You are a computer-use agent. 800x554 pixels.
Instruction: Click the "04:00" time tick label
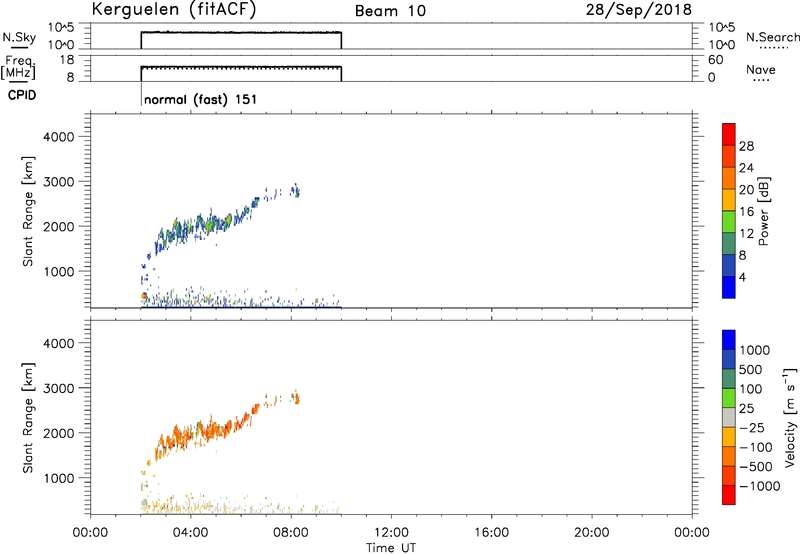(x=190, y=533)
